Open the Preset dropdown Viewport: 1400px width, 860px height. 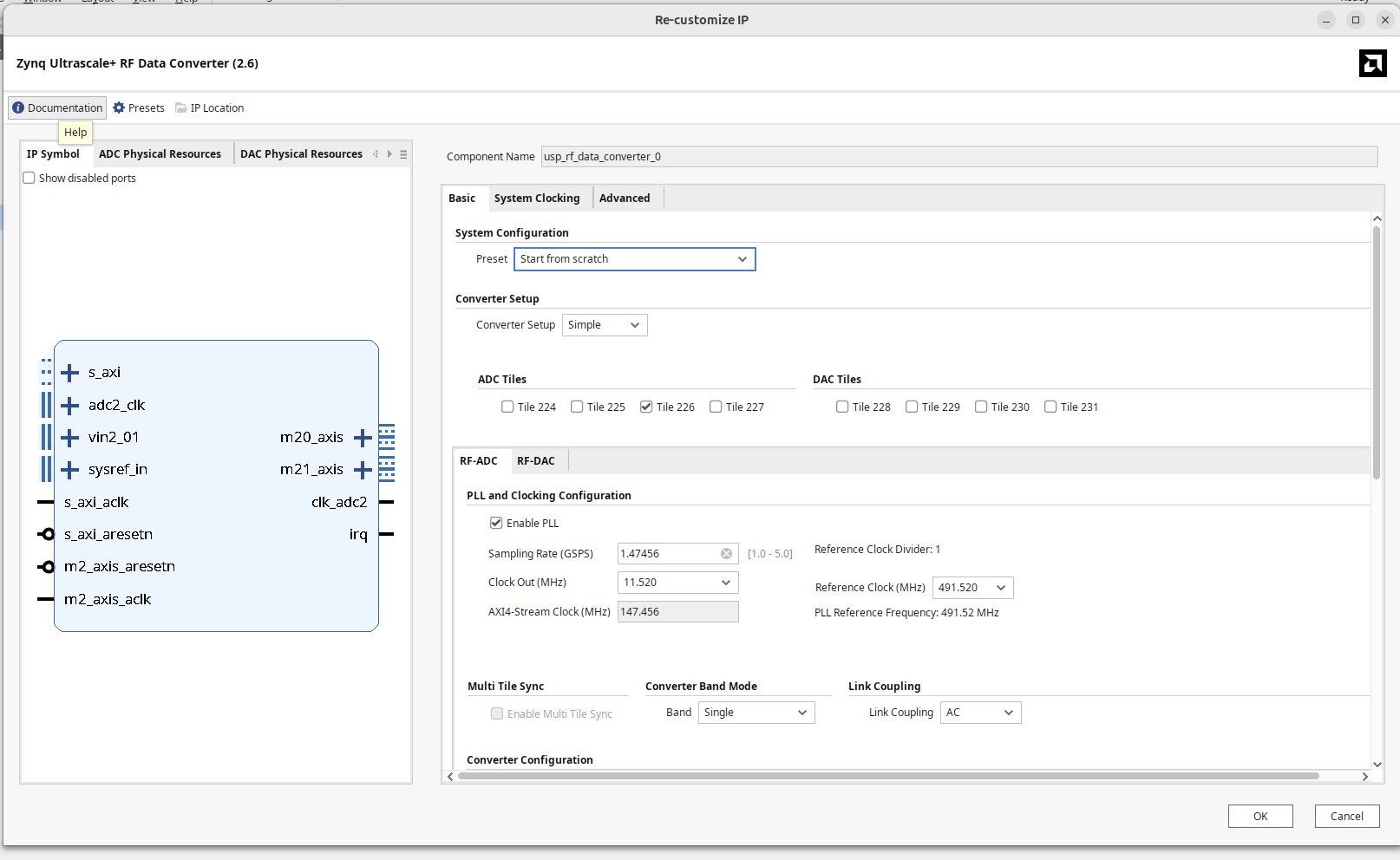click(x=634, y=259)
